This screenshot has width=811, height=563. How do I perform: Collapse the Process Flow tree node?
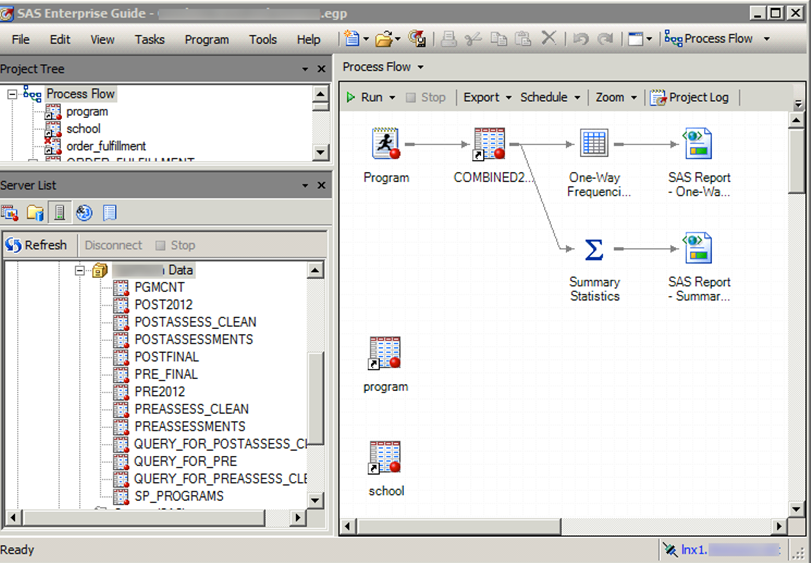click(12, 94)
